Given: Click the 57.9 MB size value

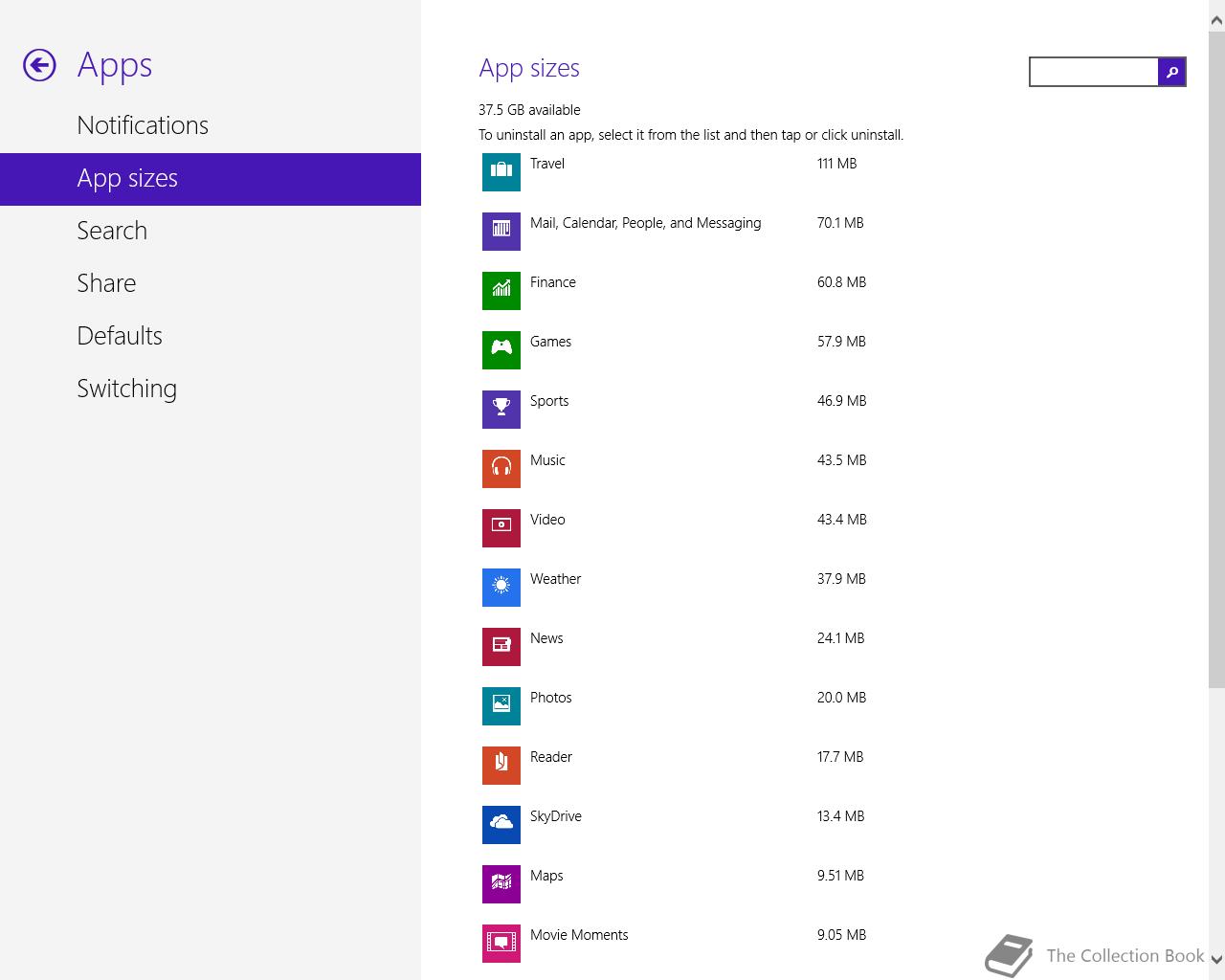Looking at the screenshot, I should point(841,342).
